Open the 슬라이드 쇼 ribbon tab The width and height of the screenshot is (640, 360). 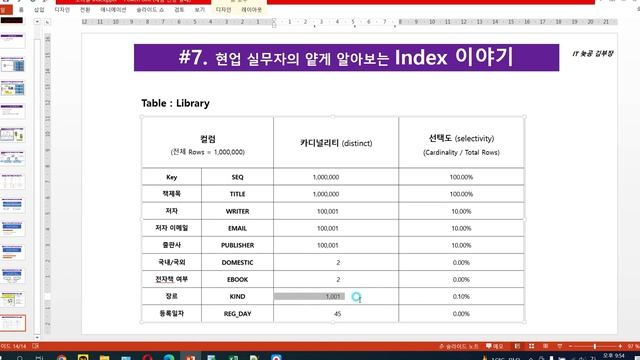point(150,9)
